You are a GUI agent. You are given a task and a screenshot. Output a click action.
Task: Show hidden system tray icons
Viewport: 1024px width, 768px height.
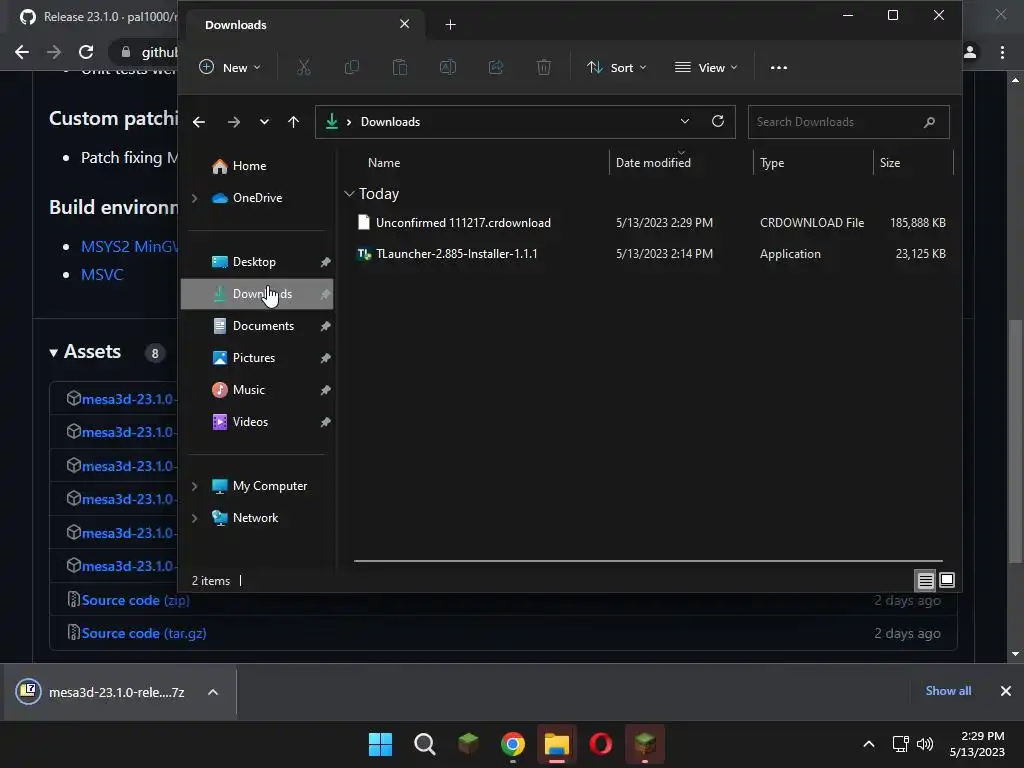[869, 744]
